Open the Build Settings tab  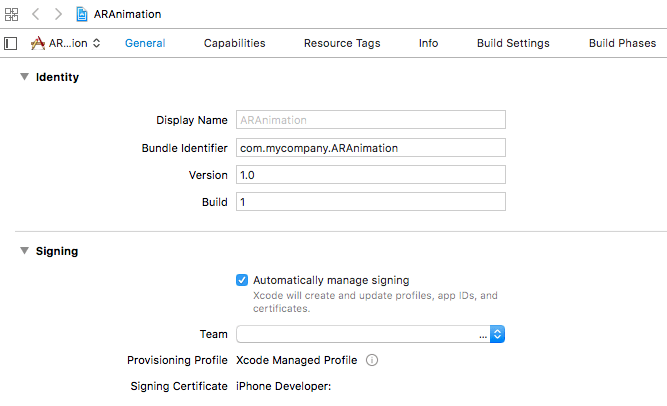pyautogui.click(x=513, y=43)
